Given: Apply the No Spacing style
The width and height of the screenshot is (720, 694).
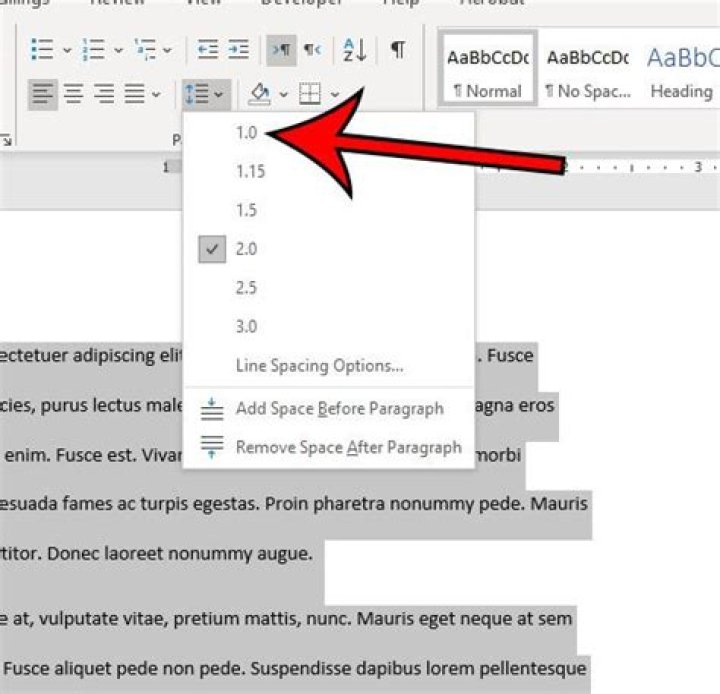Looking at the screenshot, I should [587, 73].
